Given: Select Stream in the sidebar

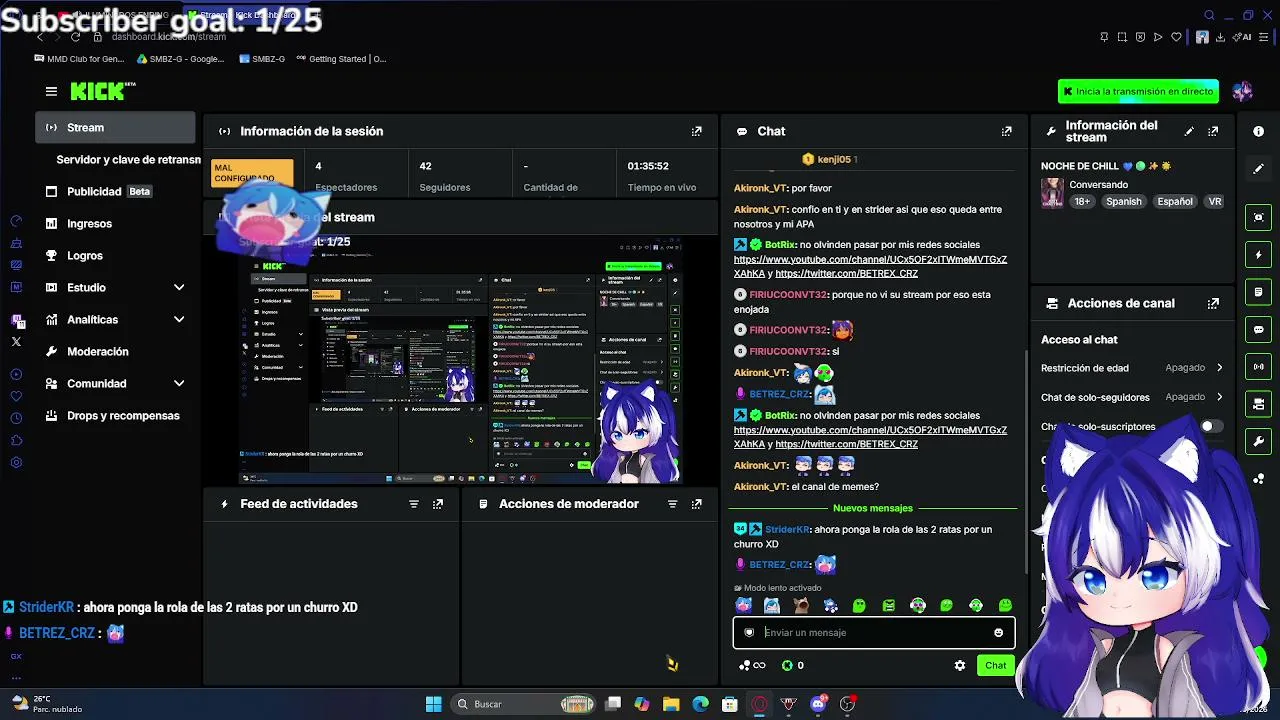Looking at the screenshot, I should click(x=116, y=127).
